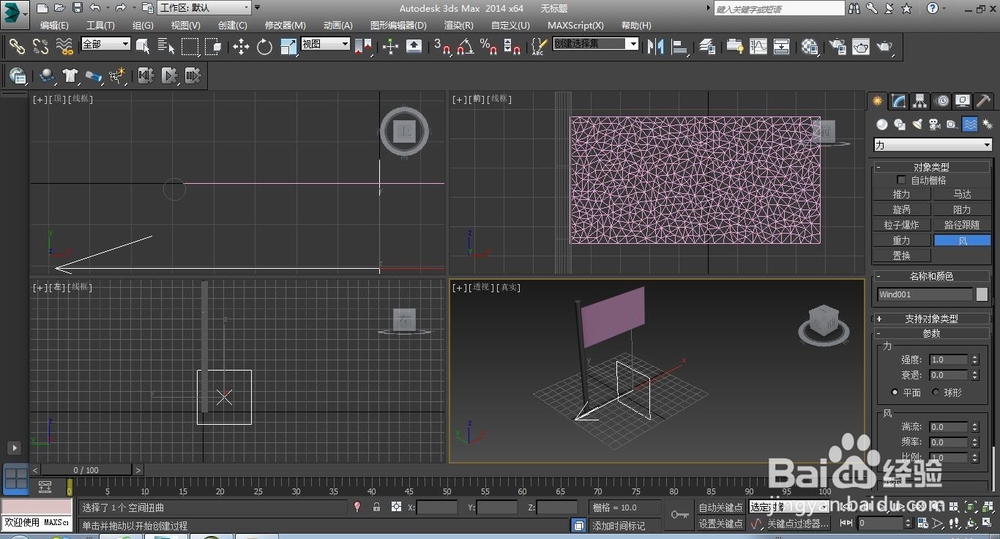1000x539 pixels.
Task: Open the 渲染(R) menu
Action: 459,25
